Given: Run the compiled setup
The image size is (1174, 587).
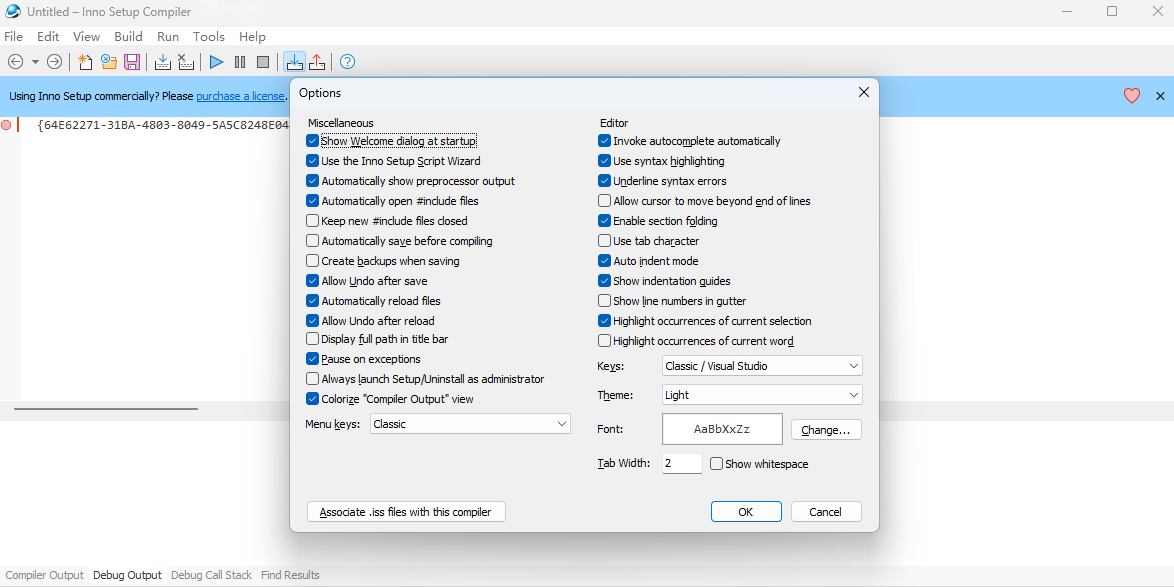Looking at the screenshot, I should click(x=216, y=61).
